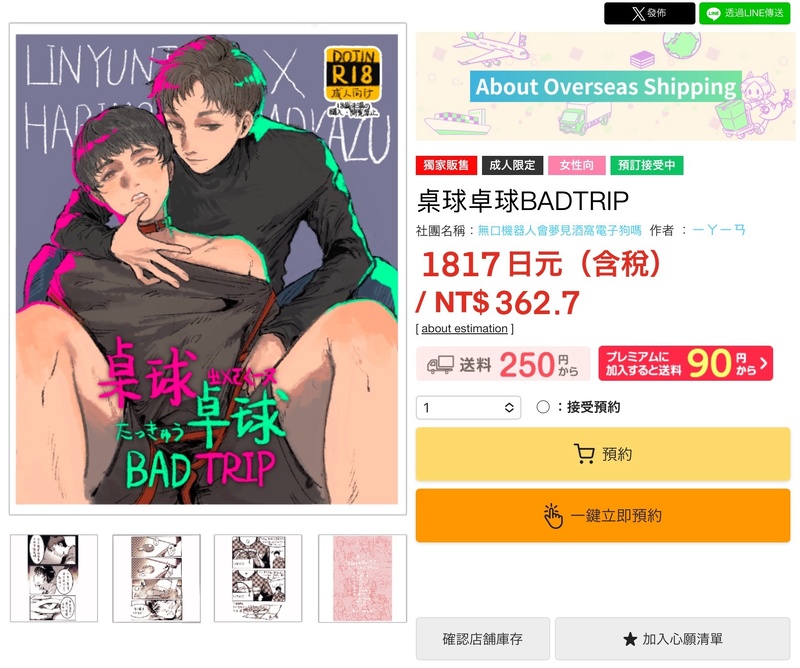Open the About Overseas Shipping banner

pos(605,86)
